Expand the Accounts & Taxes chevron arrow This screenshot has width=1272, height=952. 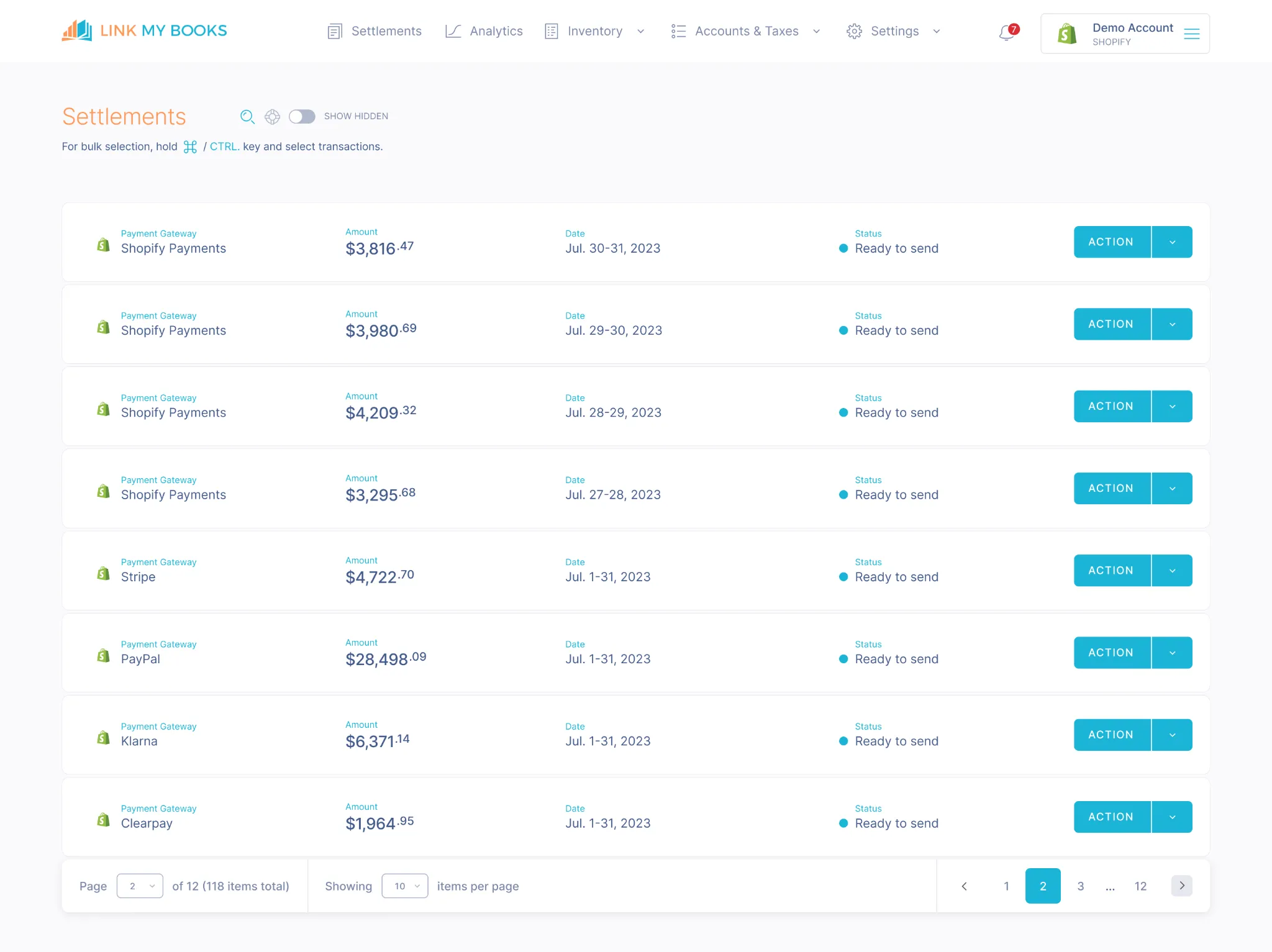click(x=816, y=32)
